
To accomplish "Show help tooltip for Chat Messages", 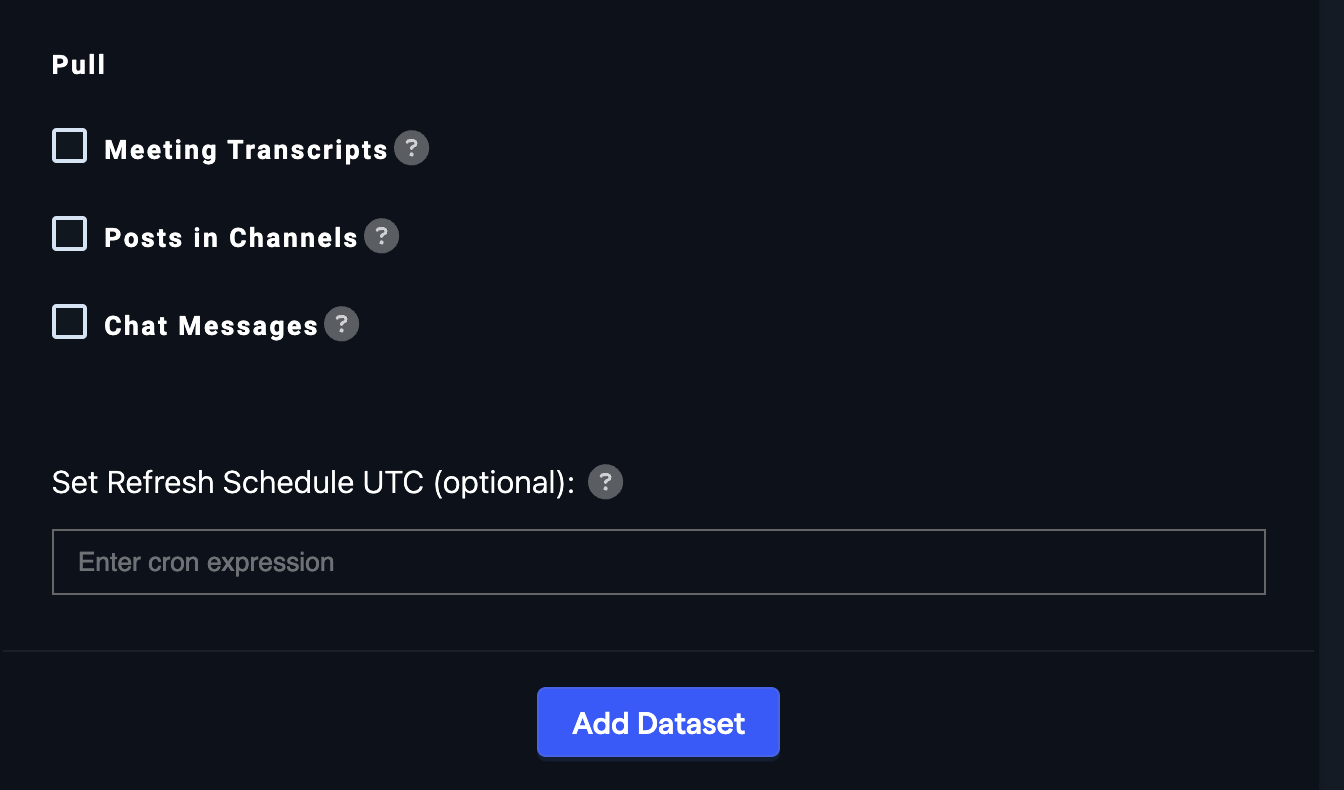I will (x=341, y=325).
